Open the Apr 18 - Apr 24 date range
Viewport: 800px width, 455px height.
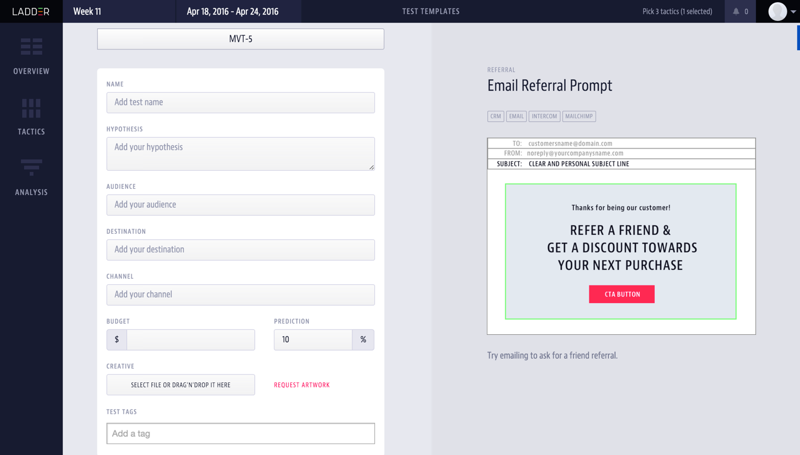233,11
